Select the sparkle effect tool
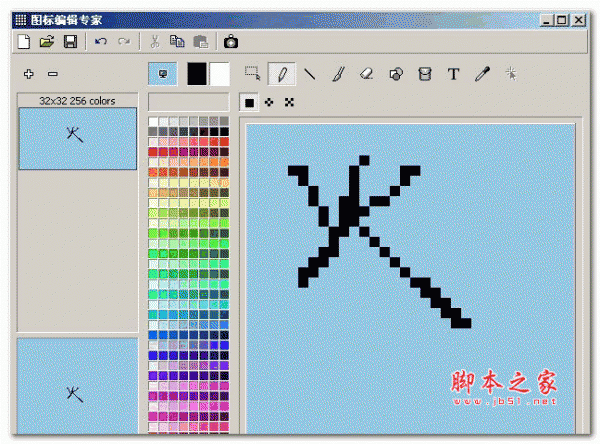Screen dimensions: 600x444 pos(511,73)
